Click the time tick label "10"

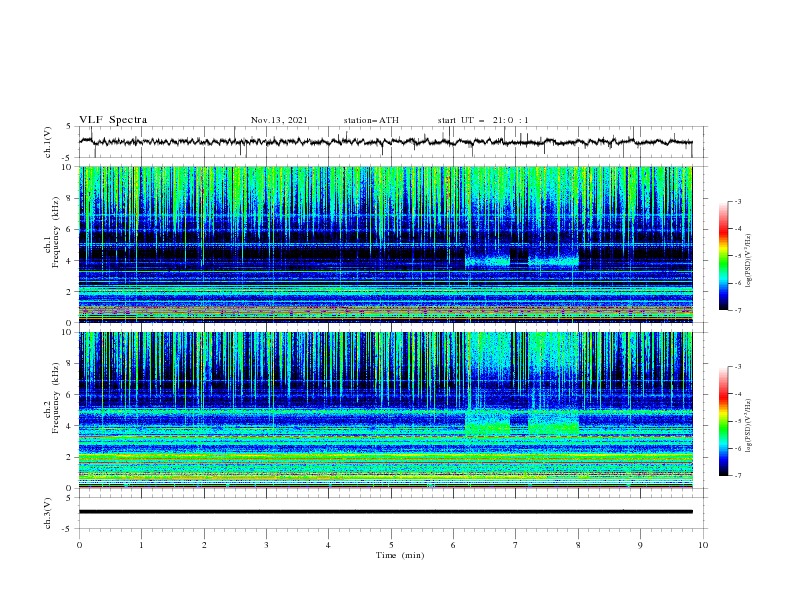click(703, 545)
